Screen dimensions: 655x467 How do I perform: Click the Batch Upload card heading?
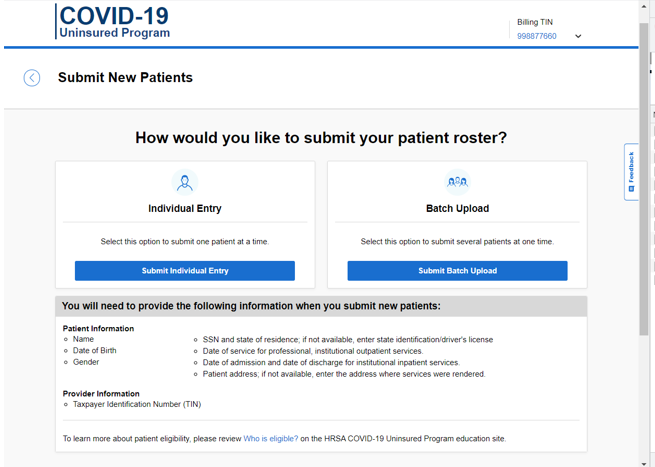(x=457, y=209)
